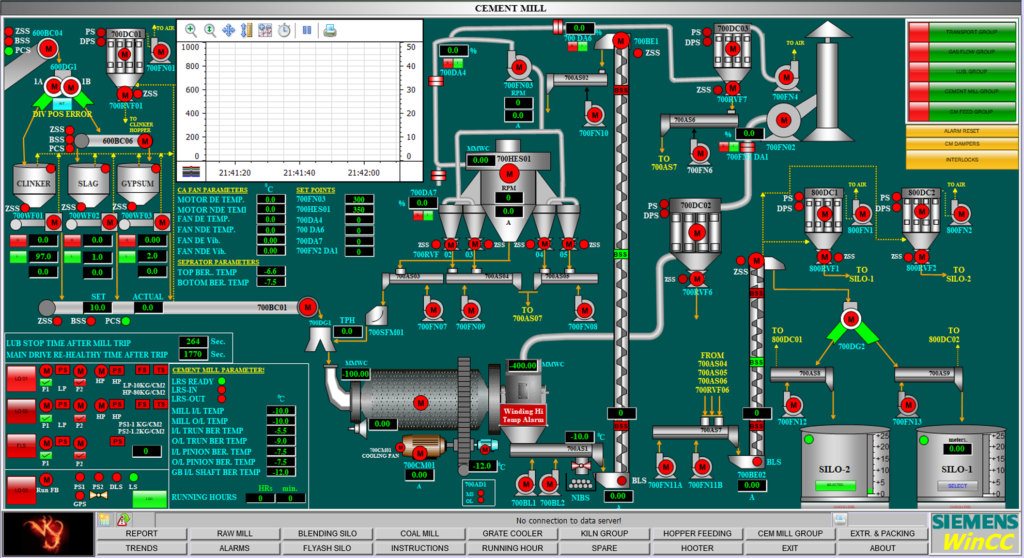Click the 700DG2 diverter gate motor

pos(850,319)
